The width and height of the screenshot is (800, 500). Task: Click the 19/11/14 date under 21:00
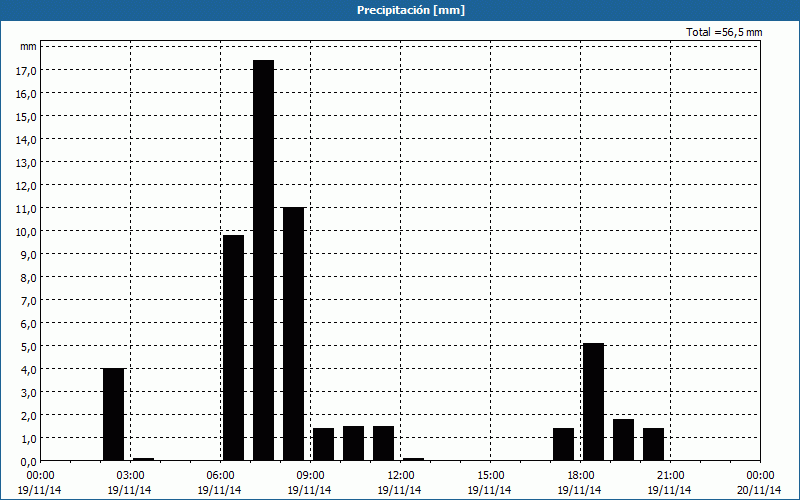(x=669, y=490)
